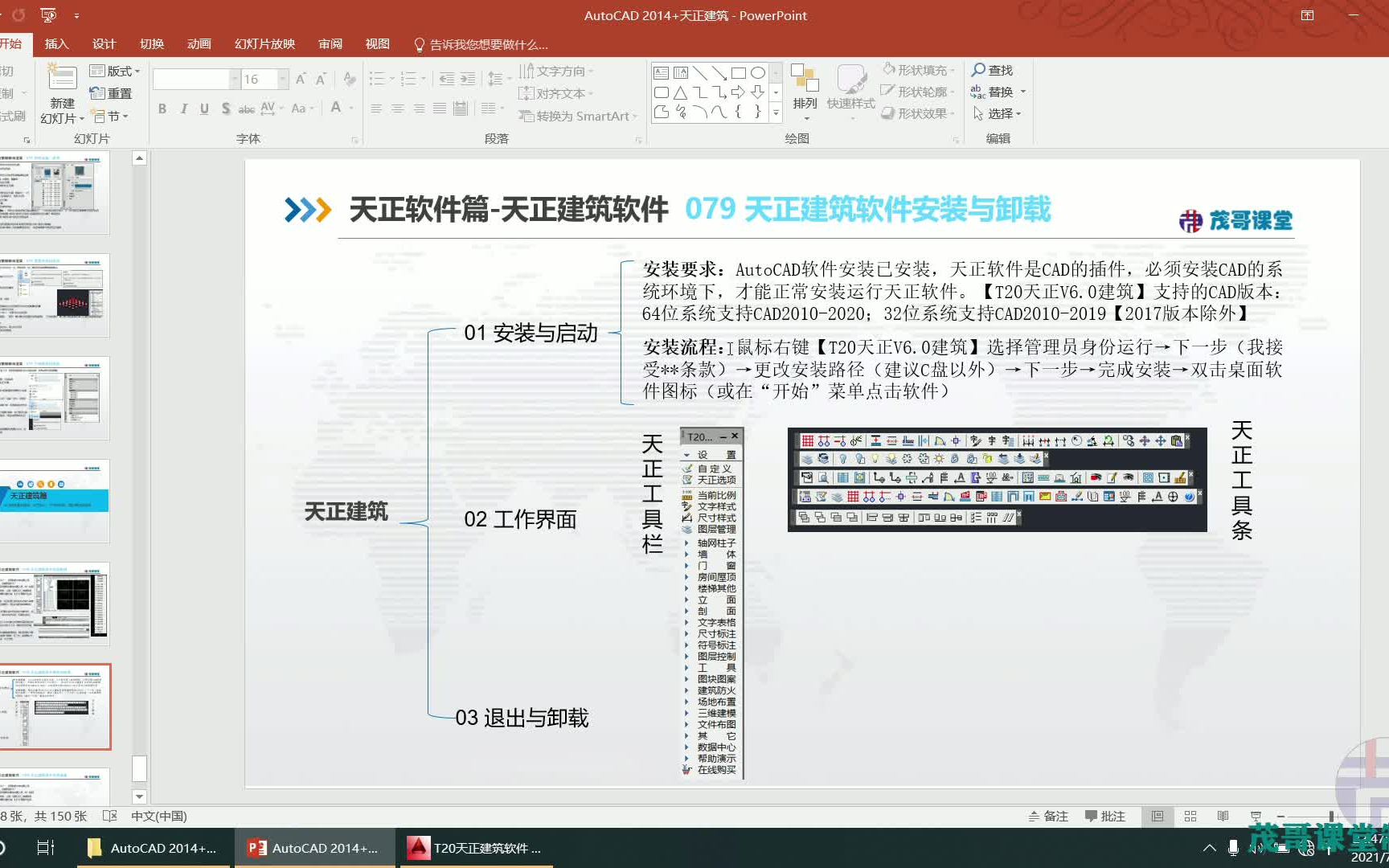Open the 快速样式 quick styles gallery
Viewport: 1389px width, 868px height.
(850, 92)
